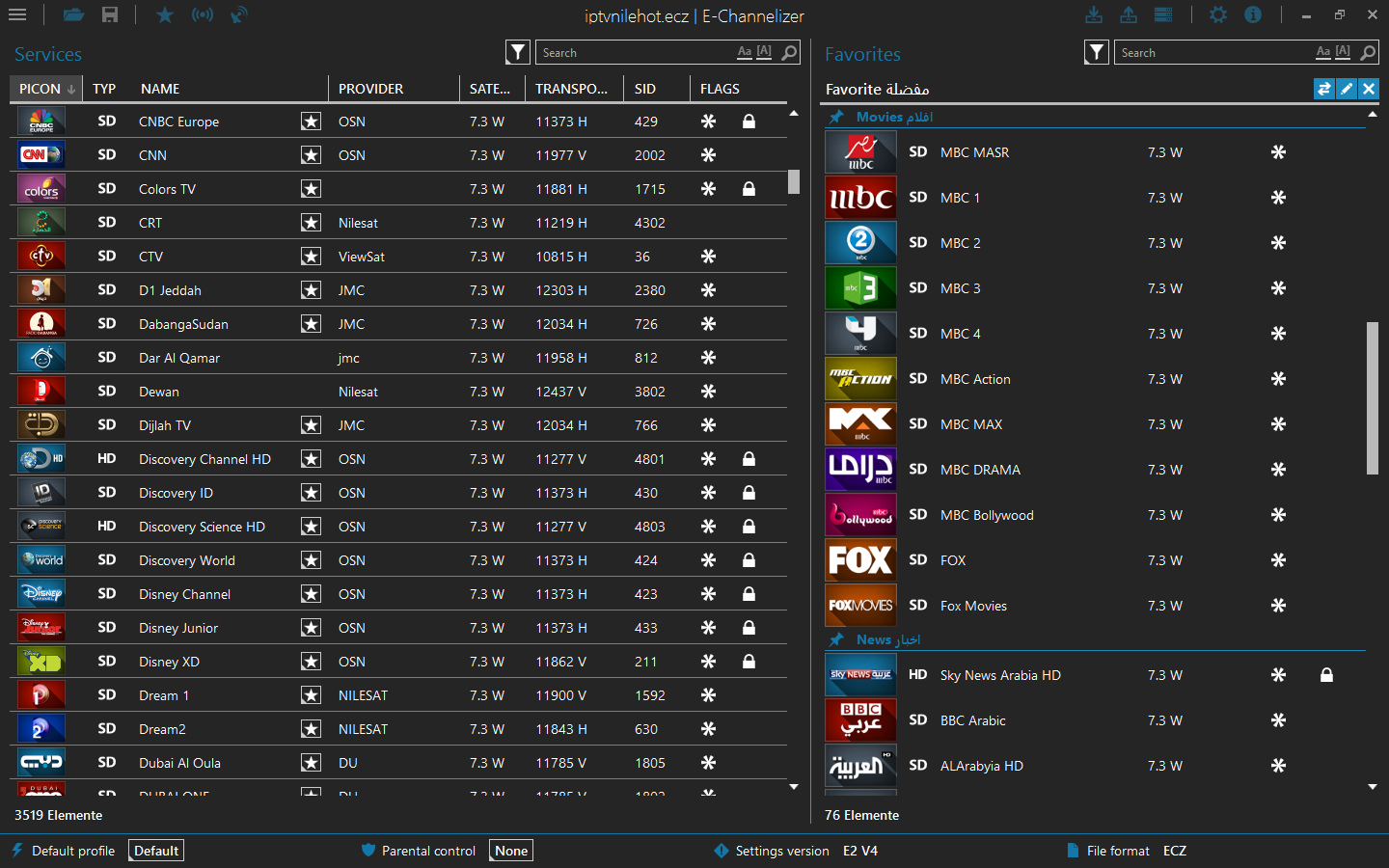This screenshot has height=868, width=1389.
Task: Click the Favorite bouquet blue X icon
Action: [x=1369, y=89]
